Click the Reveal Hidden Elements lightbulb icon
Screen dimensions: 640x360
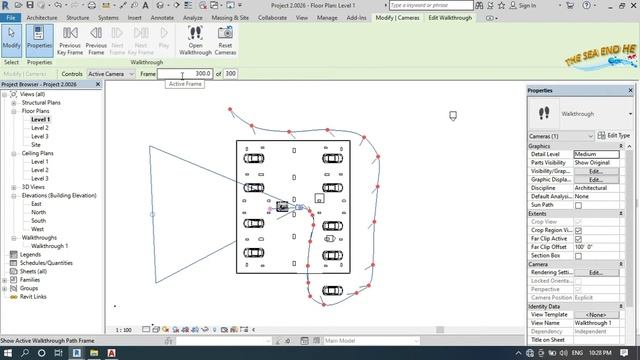(x=215, y=329)
